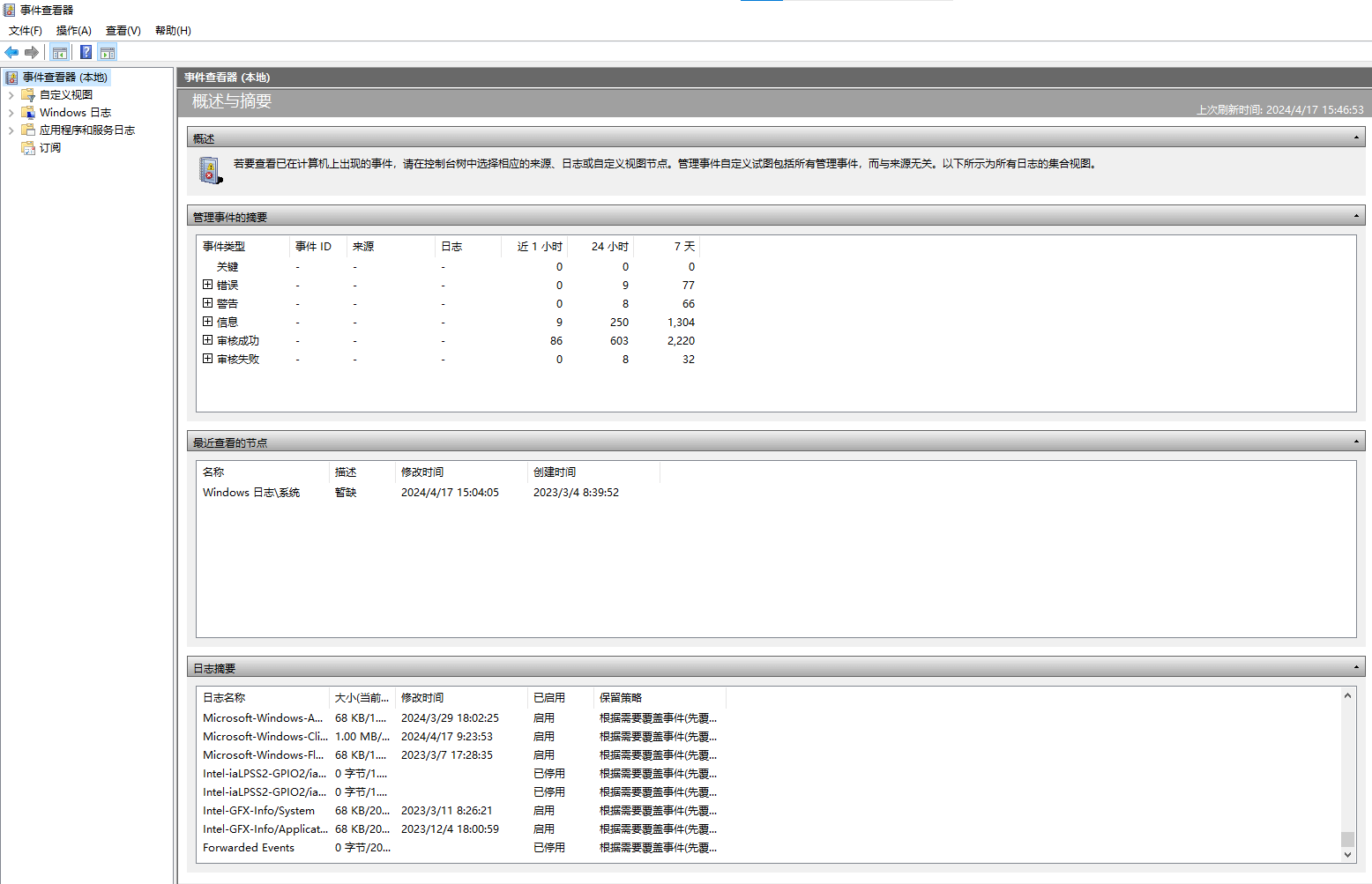This screenshot has width=1372, height=884.
Task: Sort by the 24 小时 column header
Action: pyautogui.click(x=609, y=247)
